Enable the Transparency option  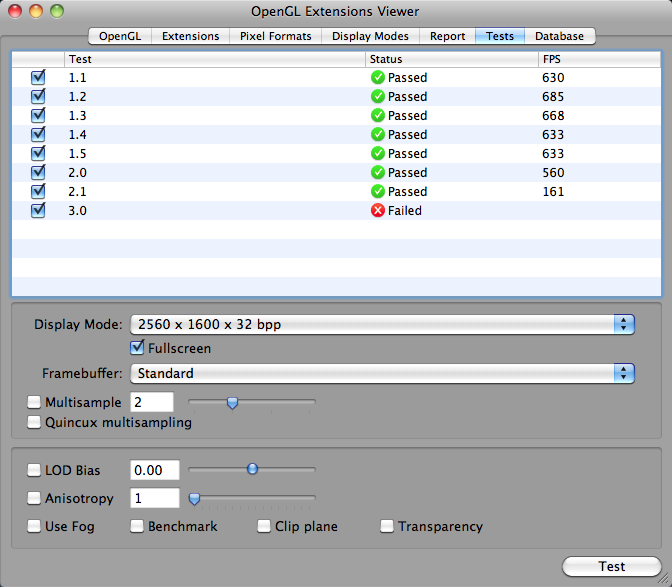[387, 526]
